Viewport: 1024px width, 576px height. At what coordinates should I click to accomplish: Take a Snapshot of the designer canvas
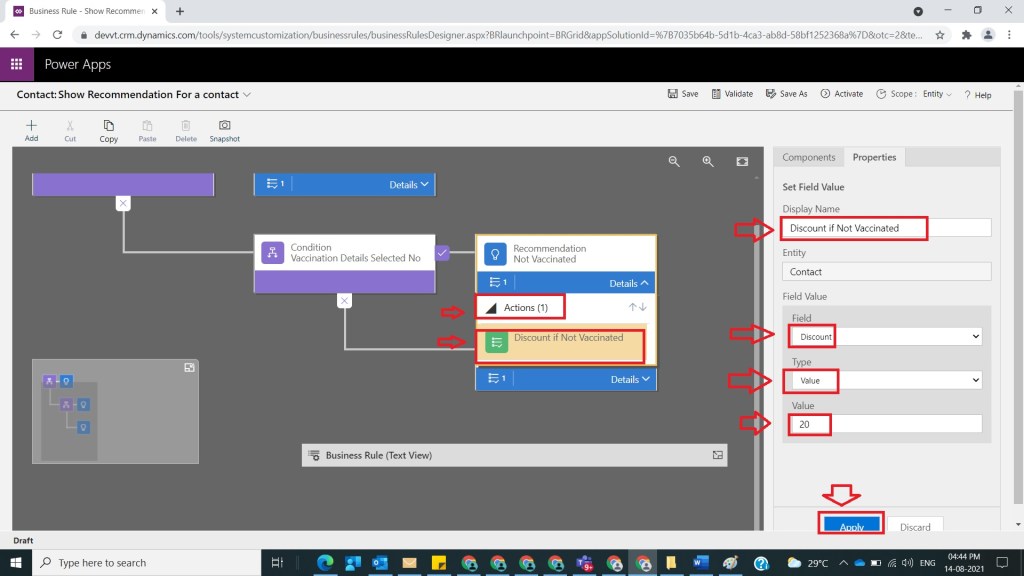tap(224, 130)
